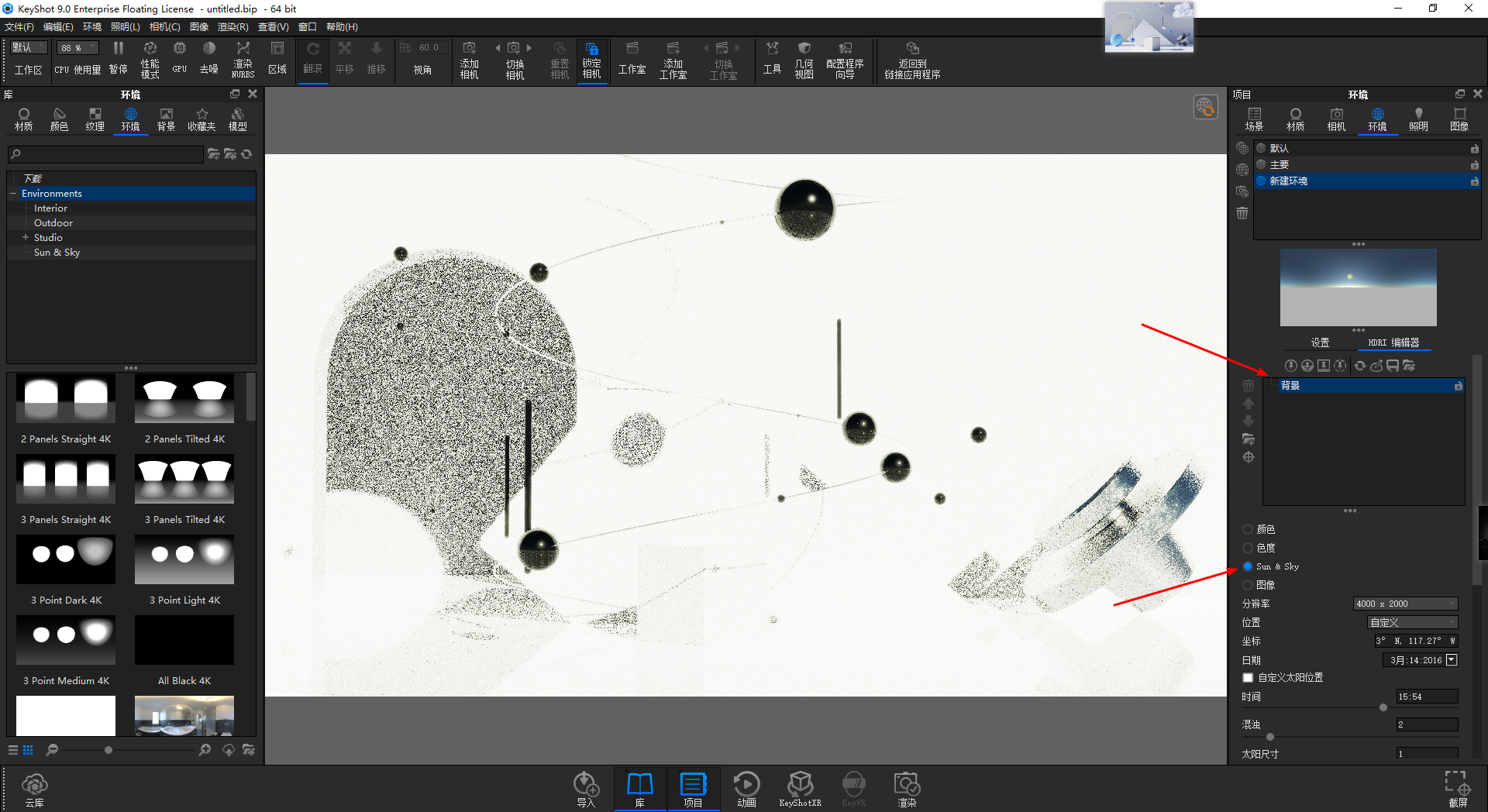Open the 编辑(E) menu
The width and height of the screenshot is (1488, 812).
pos(58,27)
